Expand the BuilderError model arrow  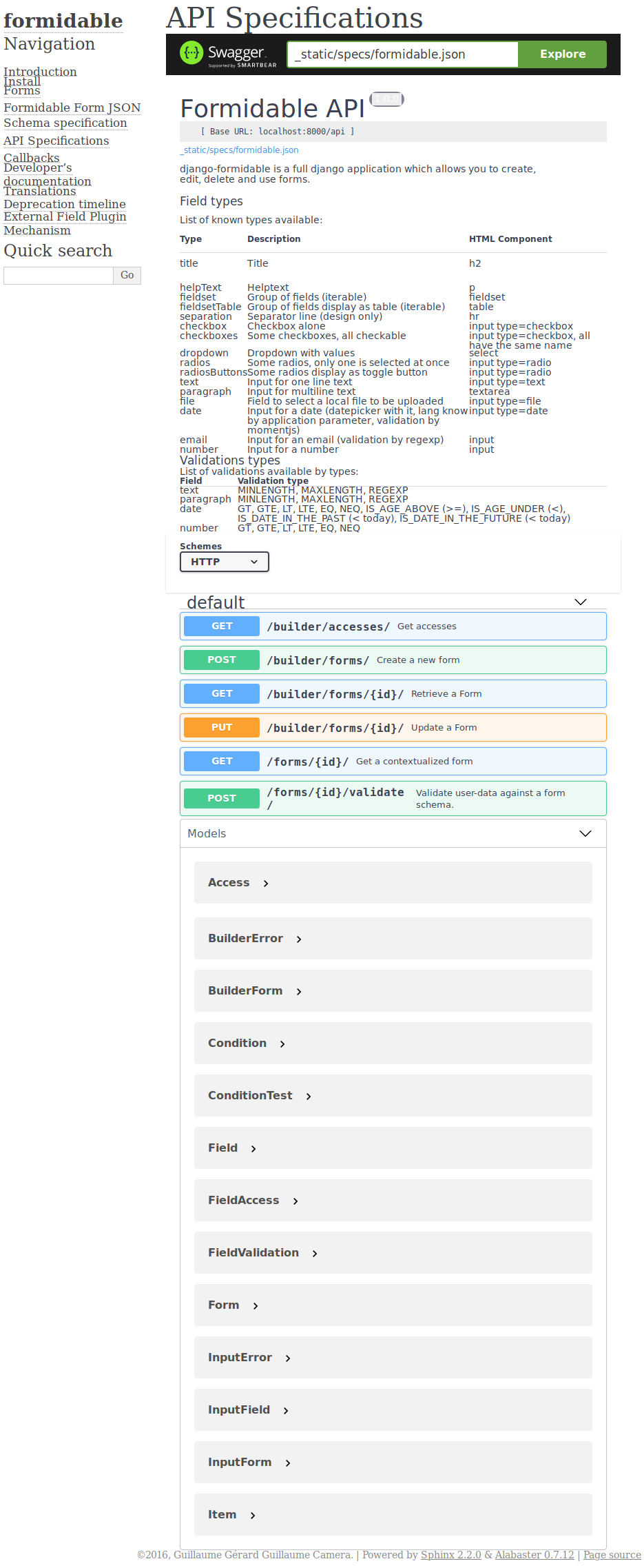(299, 939)
